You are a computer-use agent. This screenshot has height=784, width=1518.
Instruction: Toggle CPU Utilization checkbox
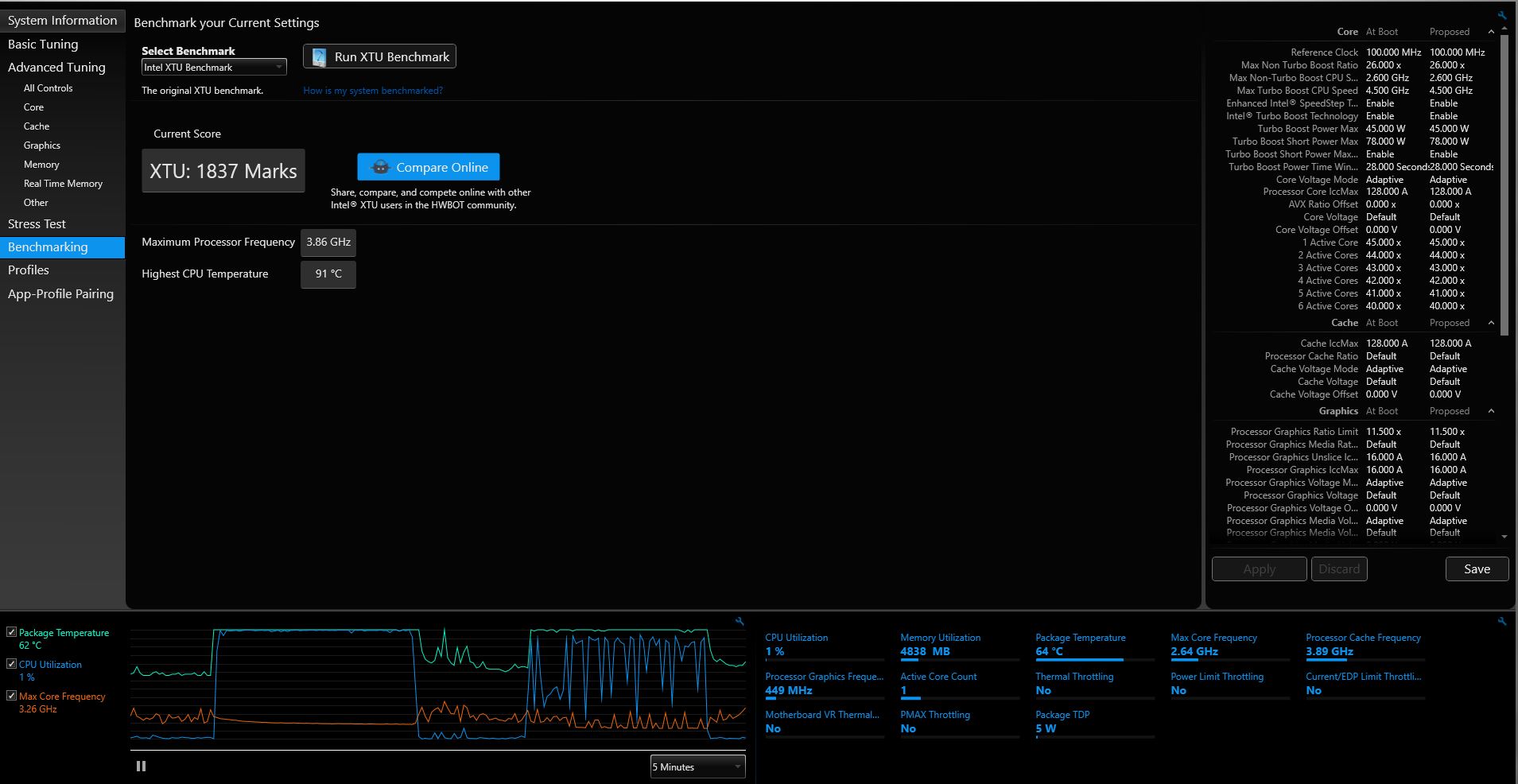tap(11, 664)
